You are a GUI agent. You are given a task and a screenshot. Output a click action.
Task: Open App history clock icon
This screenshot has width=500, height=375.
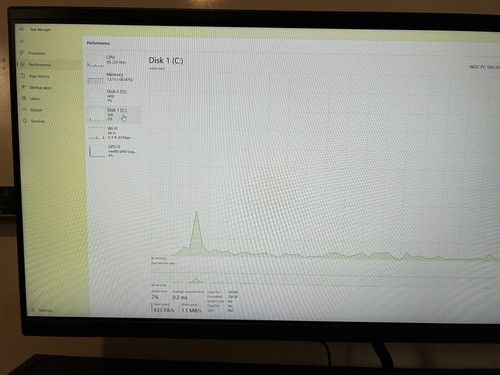point(23,76)
